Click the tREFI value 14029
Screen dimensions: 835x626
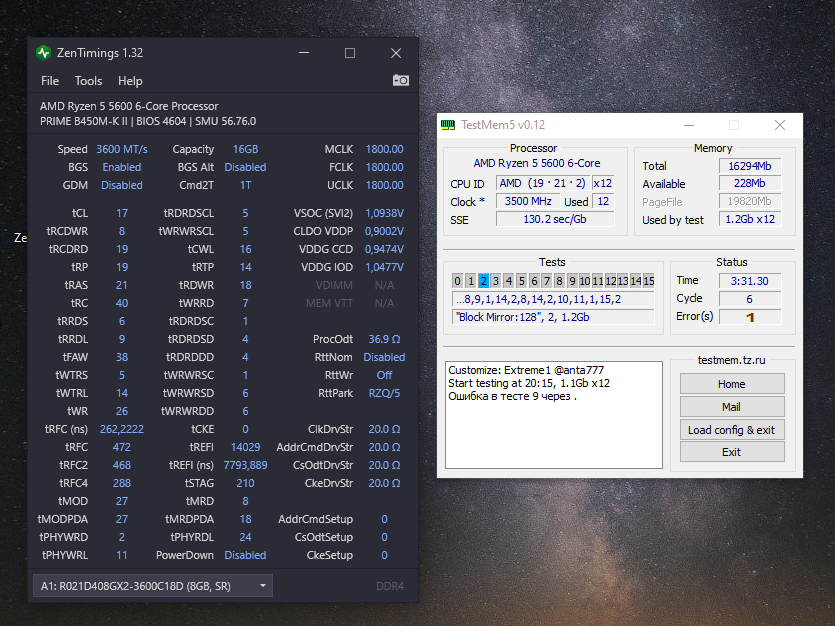click(245, 447)
